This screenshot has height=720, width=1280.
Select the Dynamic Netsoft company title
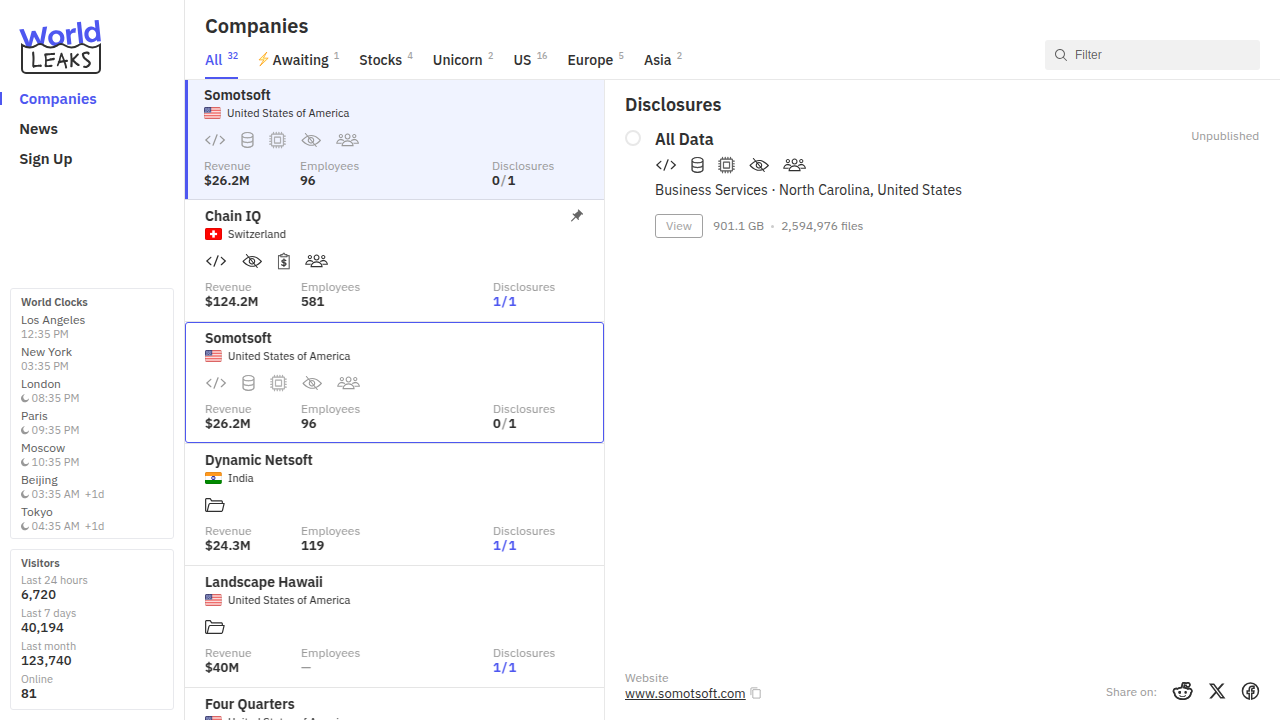[259, 460]
